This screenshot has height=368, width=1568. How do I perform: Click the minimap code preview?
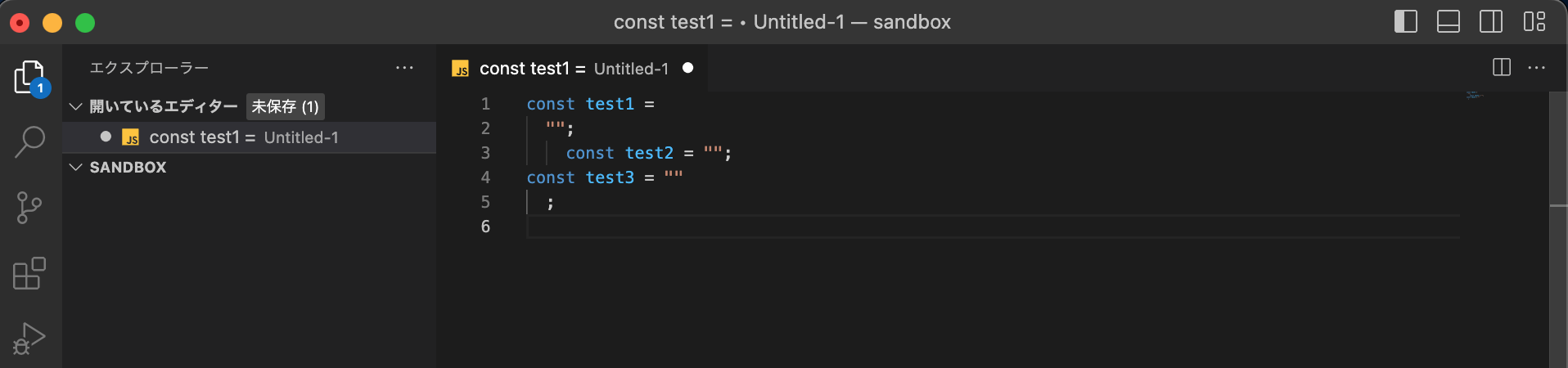1475,96
